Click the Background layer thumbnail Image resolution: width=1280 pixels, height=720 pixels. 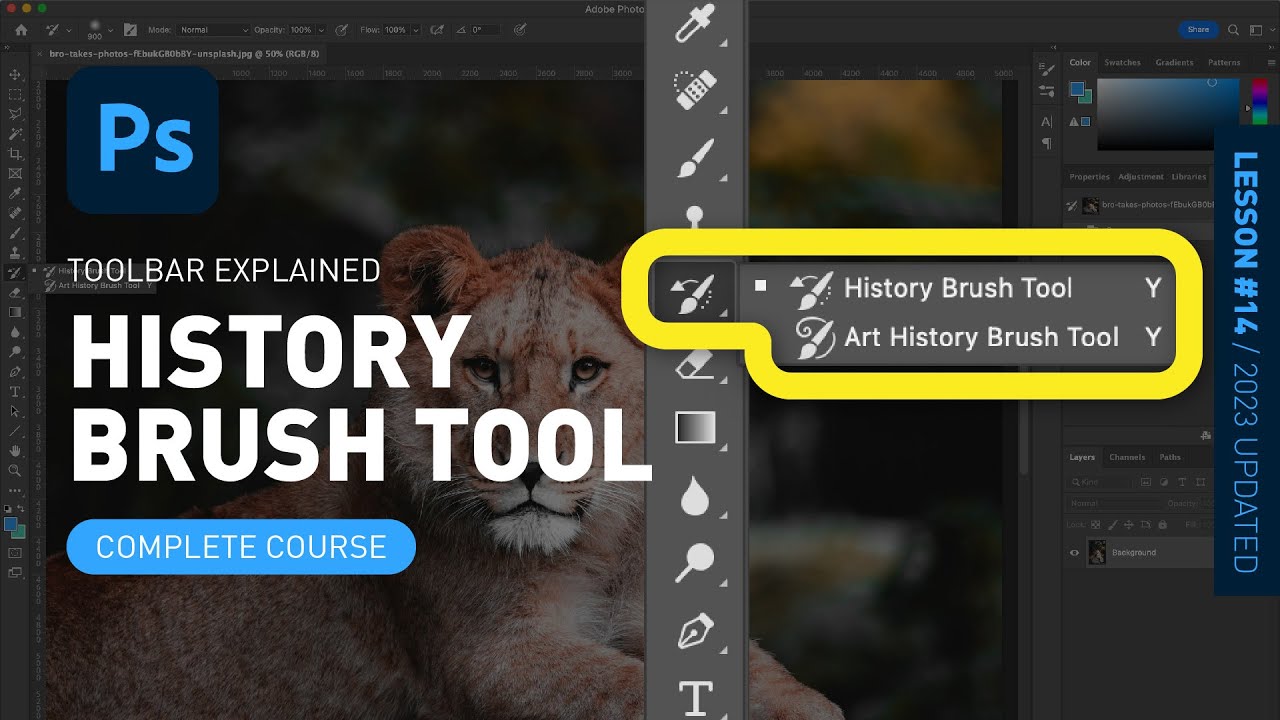[1097, 552]
